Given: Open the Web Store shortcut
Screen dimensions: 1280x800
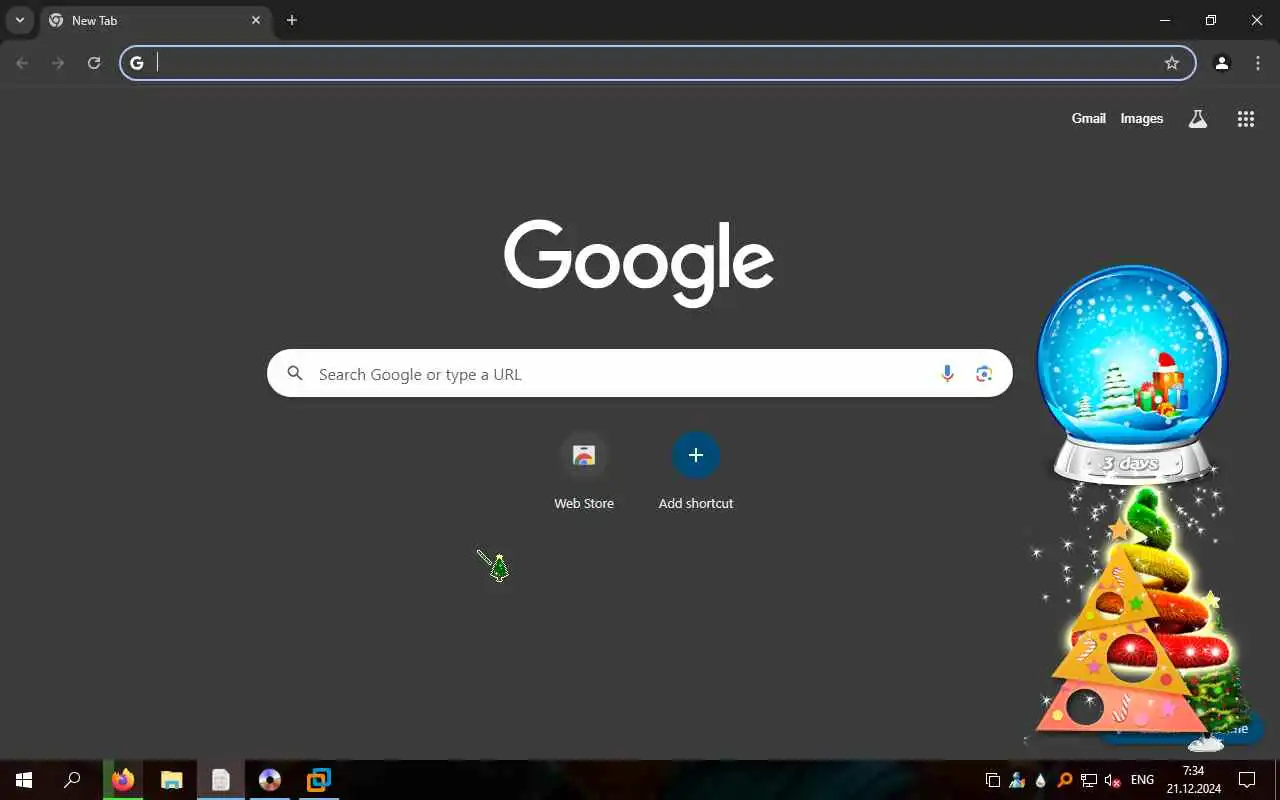Looking at the screenshot, I should point(584,471).
